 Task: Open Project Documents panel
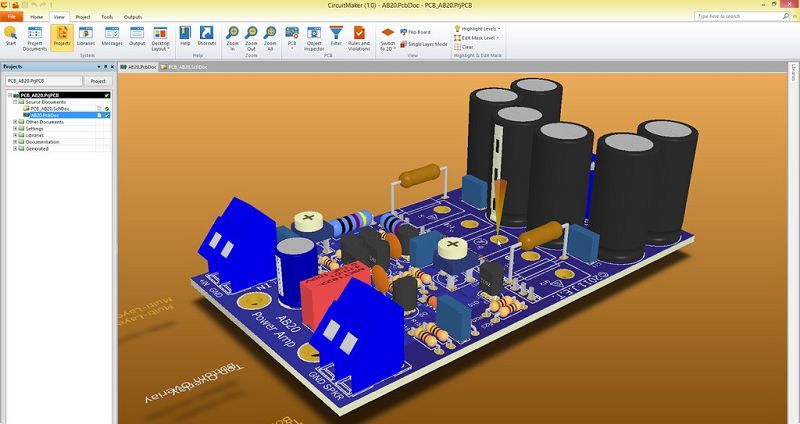click(x=35, y=38)
